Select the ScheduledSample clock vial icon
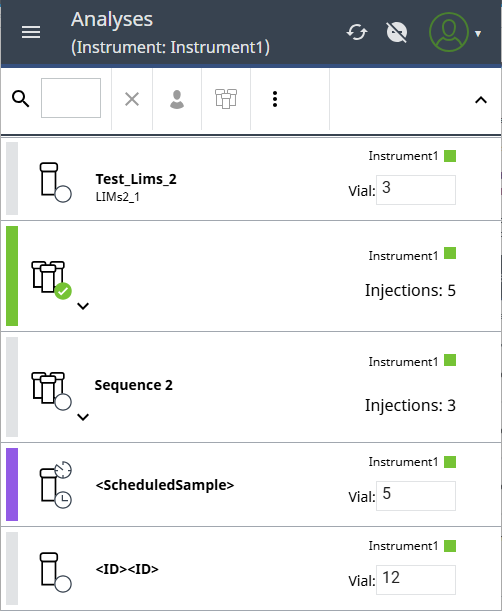 (56, 485)
